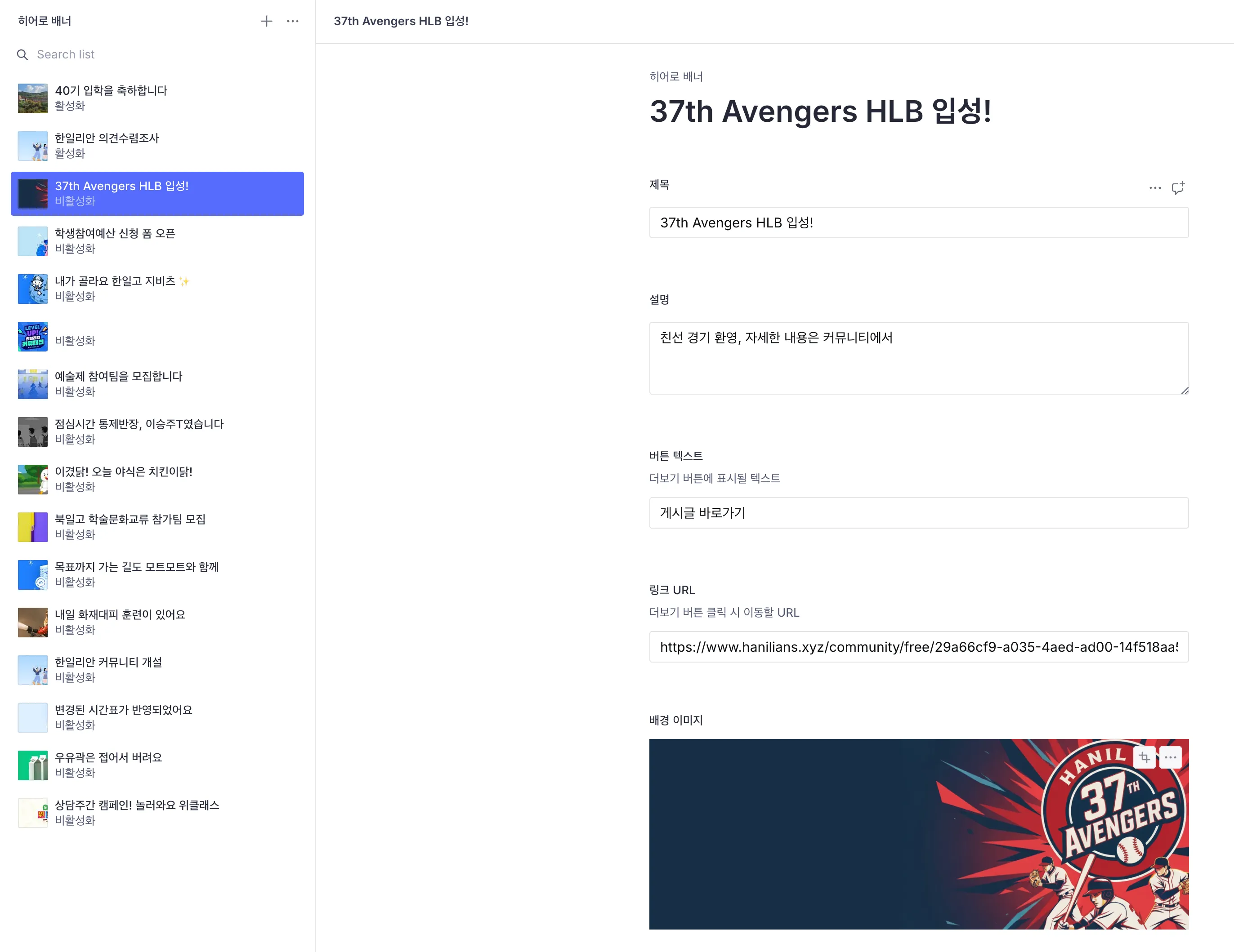Open the background image ellipsis menu

pos(1170,758)
